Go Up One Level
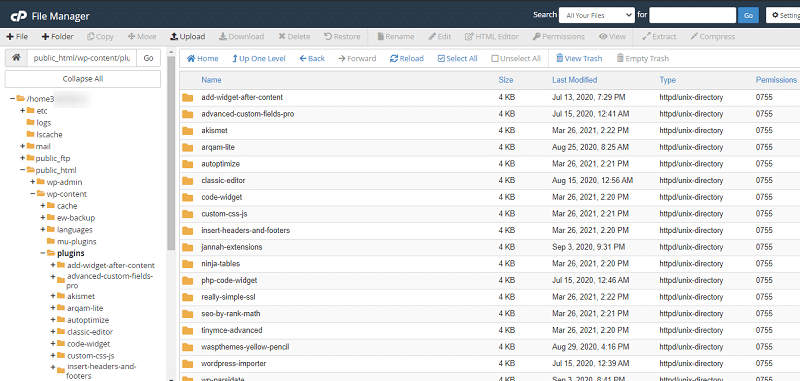 [258, 59]
